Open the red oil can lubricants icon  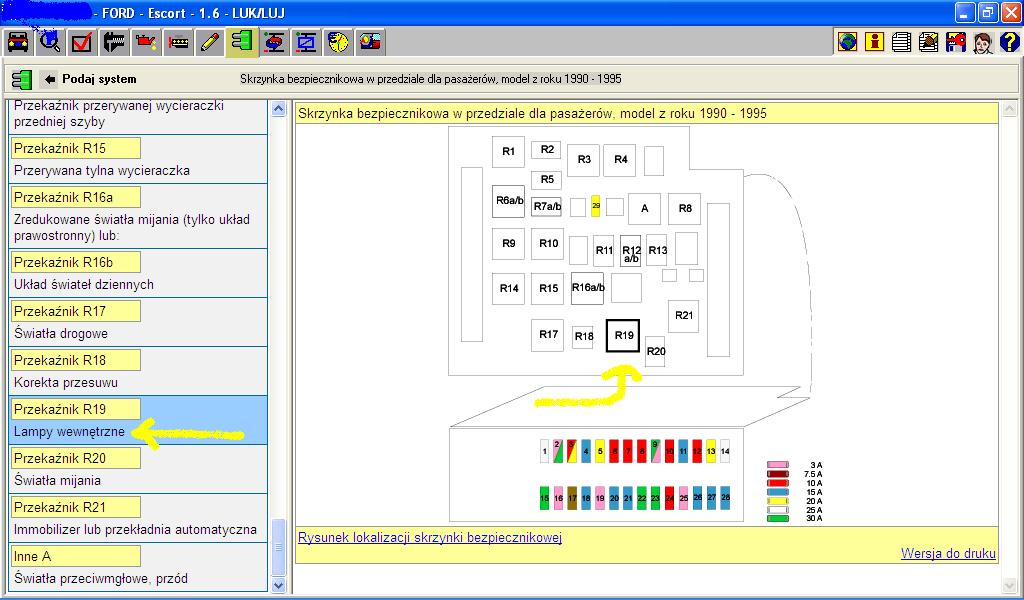point(146,42)
